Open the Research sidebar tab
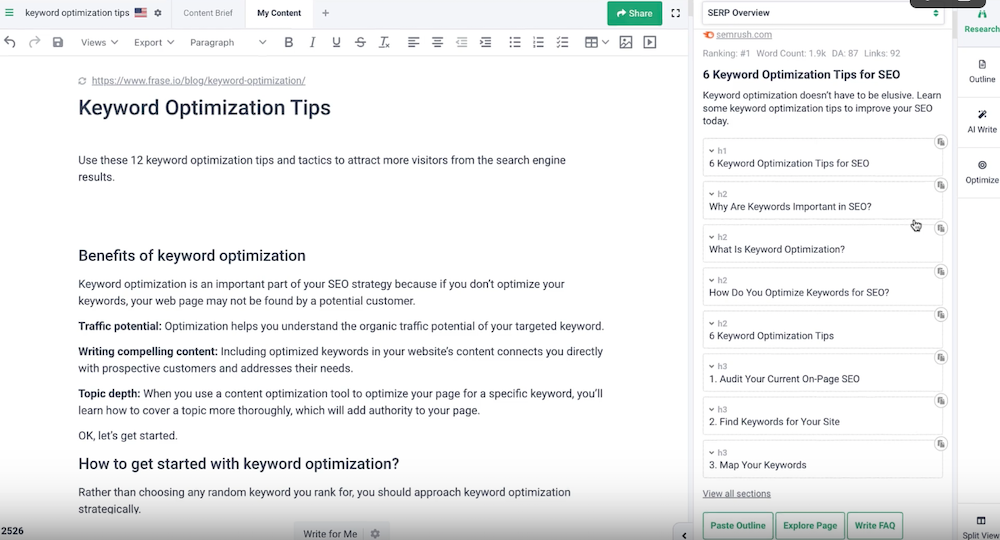This screenshot has width=1000, height=540. (x=982, y=21)
